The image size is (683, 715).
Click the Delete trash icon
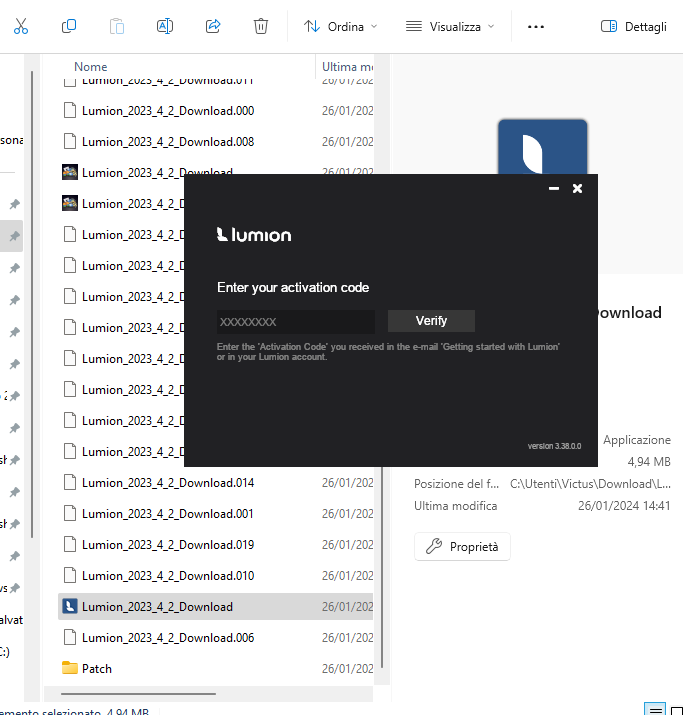click(x=261, y=26)
